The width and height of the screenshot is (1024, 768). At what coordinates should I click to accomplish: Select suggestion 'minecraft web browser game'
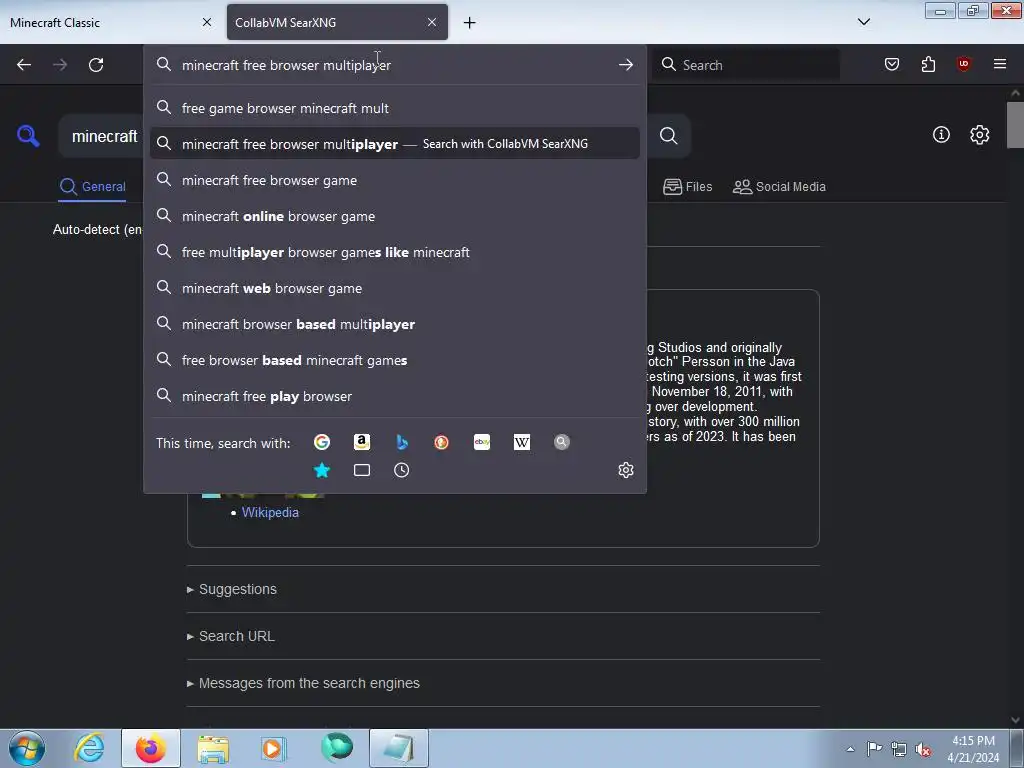[394, 288]
